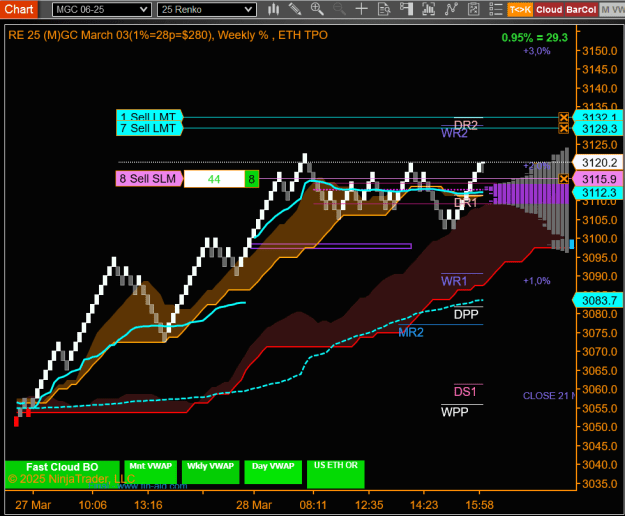Toggle the partially visible M VW button
This screenshot has width=625, height=516.
click(612, 10)
